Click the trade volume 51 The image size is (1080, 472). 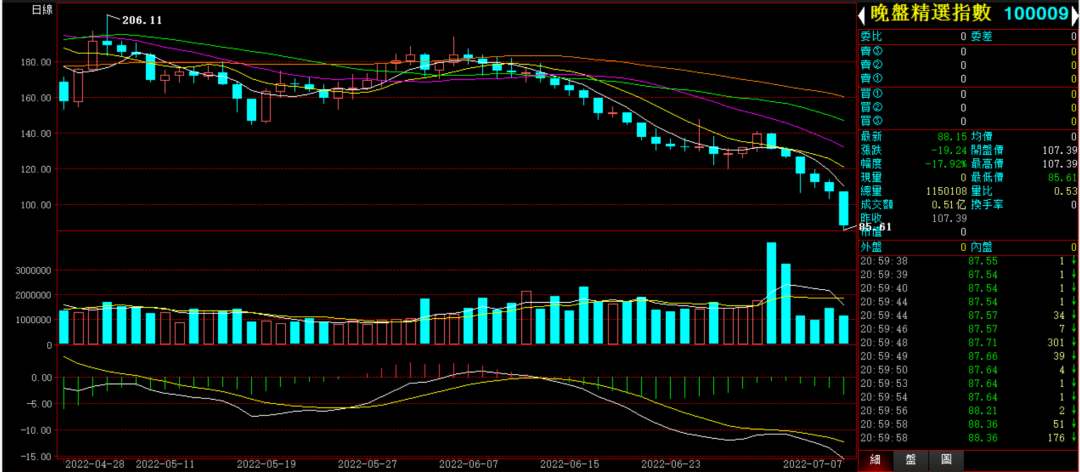1061,424
